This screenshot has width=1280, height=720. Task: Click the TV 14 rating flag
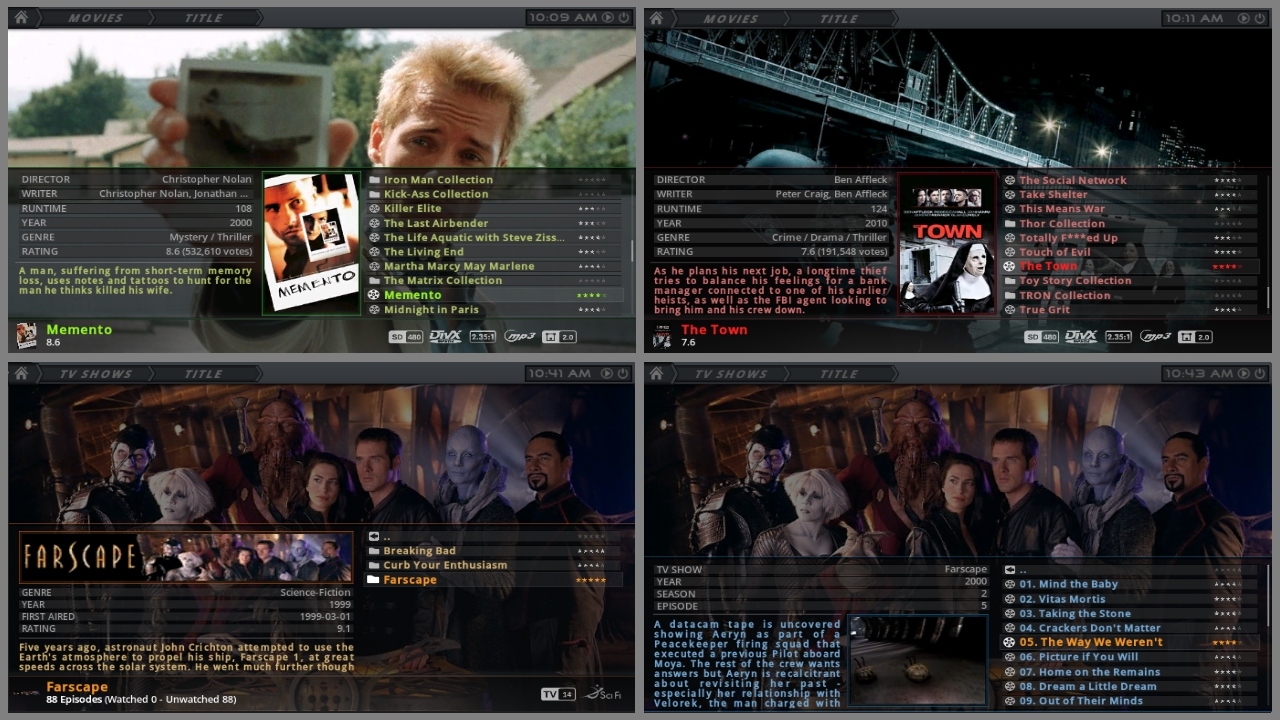pos(558,694)
